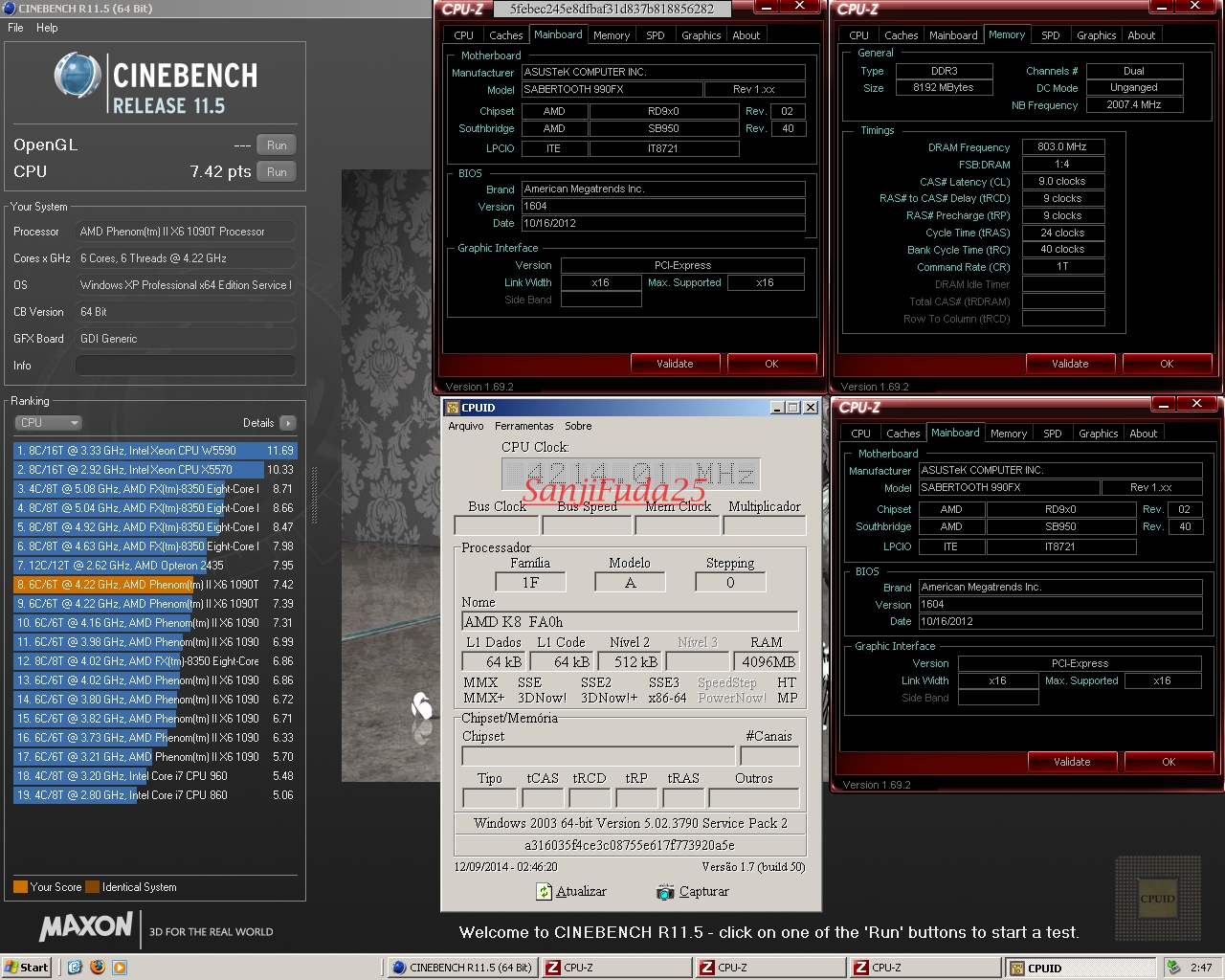Viewport: 1225px width, 980px height.
Task: Open the CPU ranking type dropdown
Action: click(48, 423)
